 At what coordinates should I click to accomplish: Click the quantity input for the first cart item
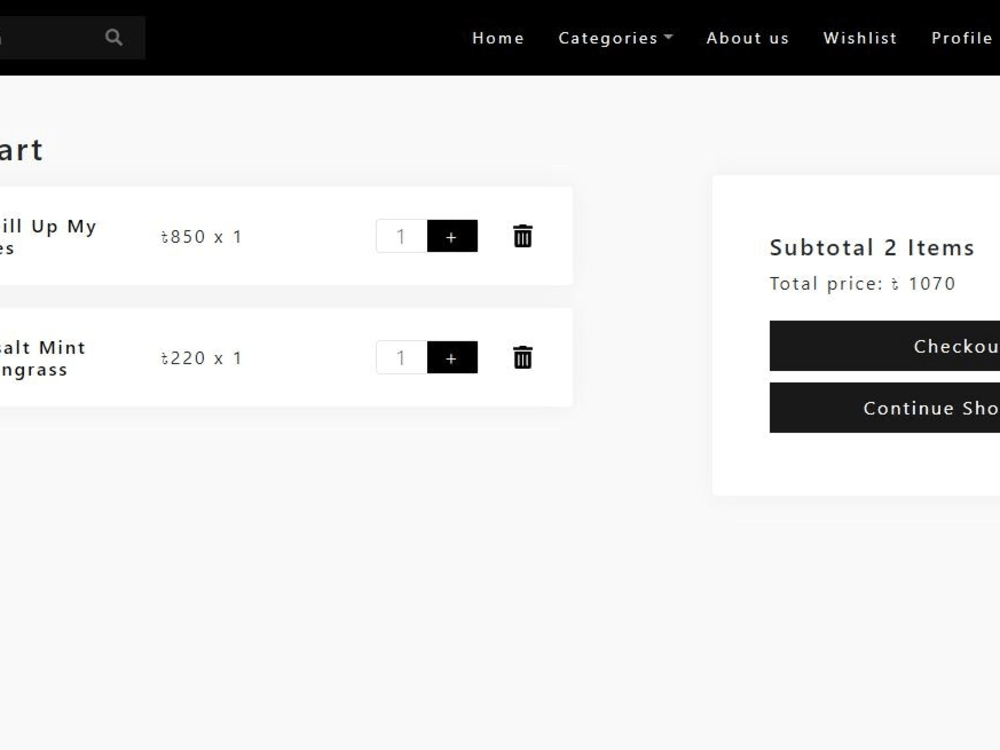tap(400, 236)
